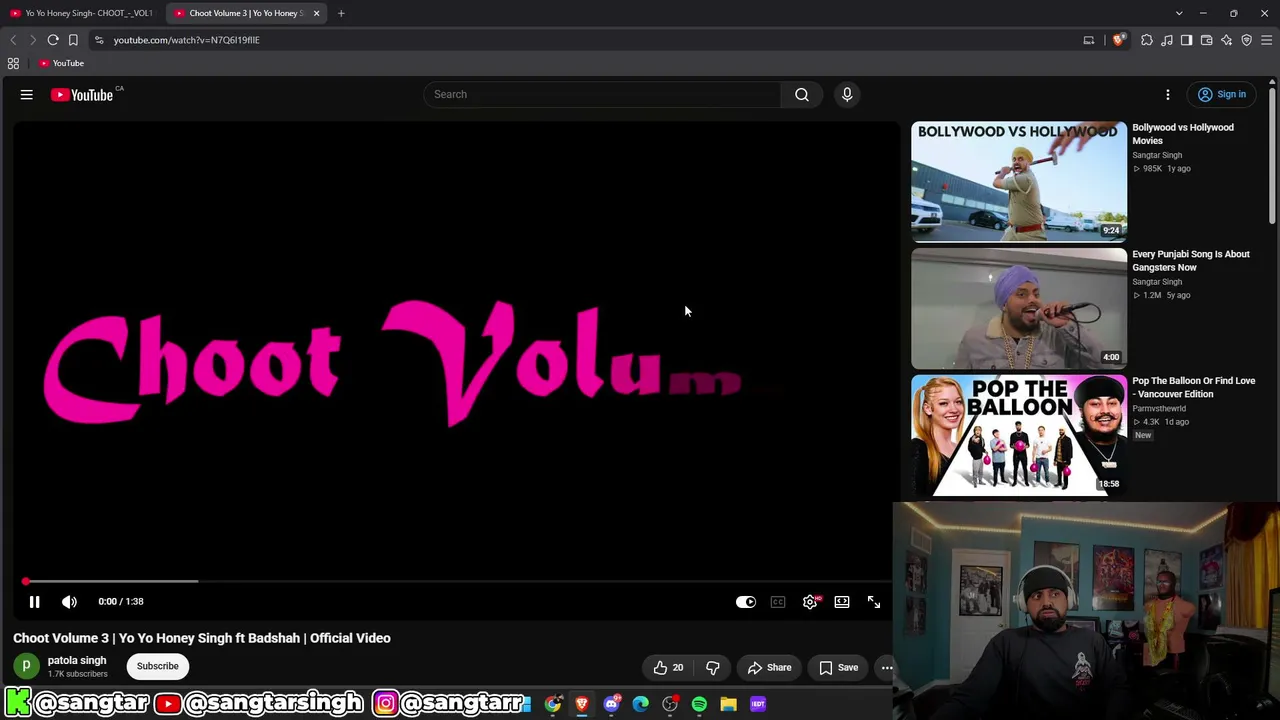Image resolution: width=1280 pixels, height=720 pixels.
Task: Open 'Pop The Balloon Or Find Love' title
Action: (1194, 387)
